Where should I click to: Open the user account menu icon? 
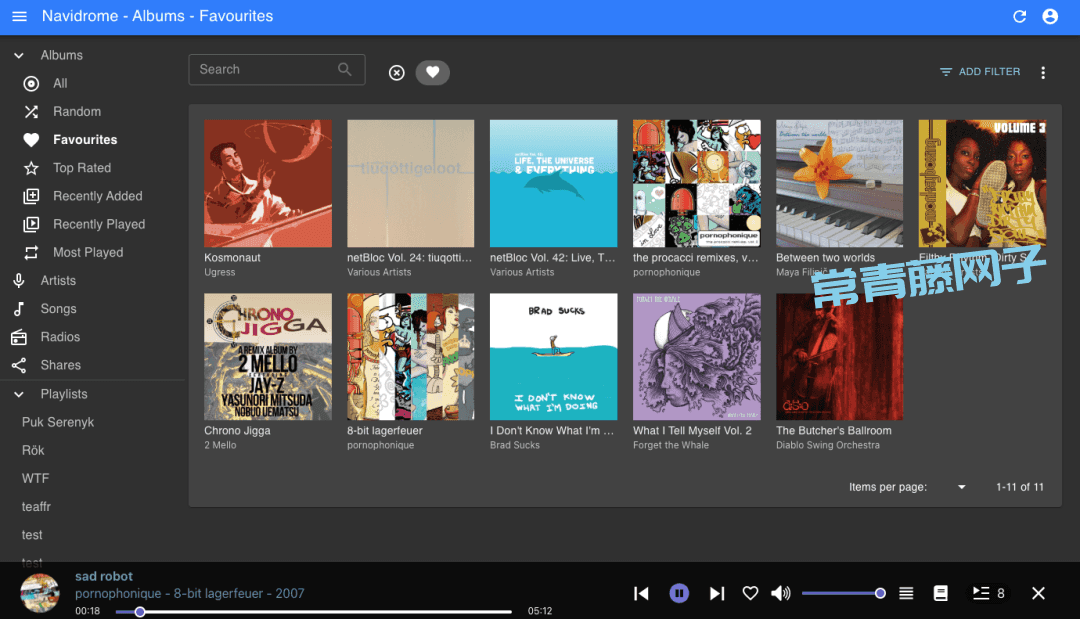click(x=1050, y=16)
